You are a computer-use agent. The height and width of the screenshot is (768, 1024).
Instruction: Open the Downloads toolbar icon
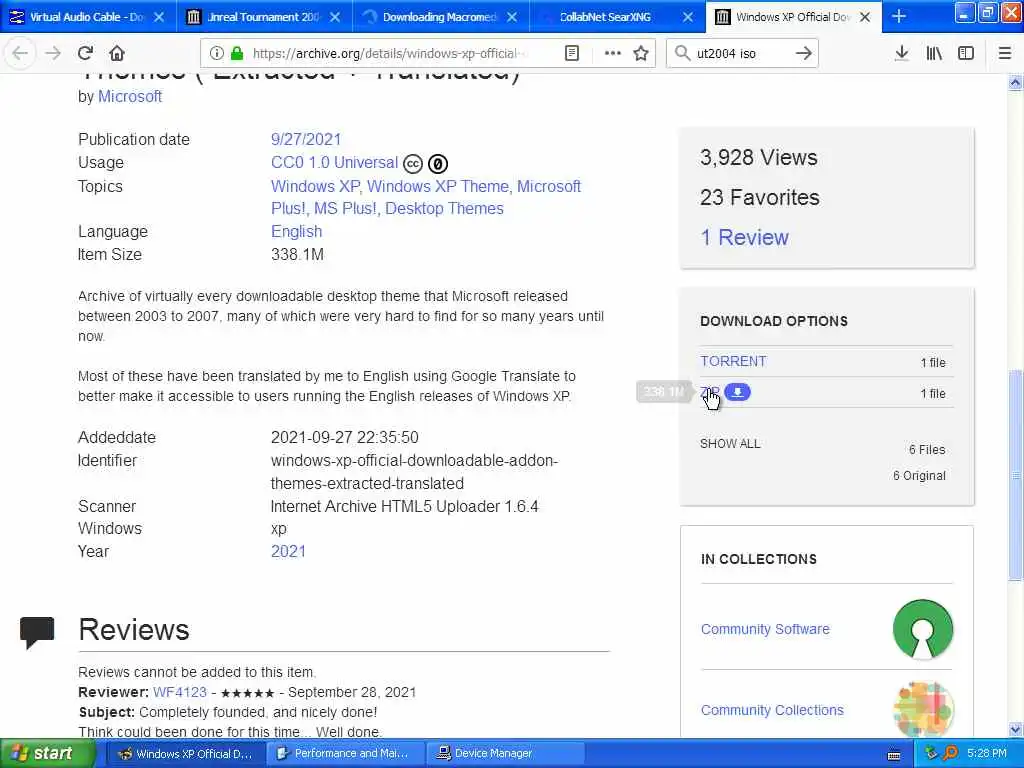[x=901, y=54]
